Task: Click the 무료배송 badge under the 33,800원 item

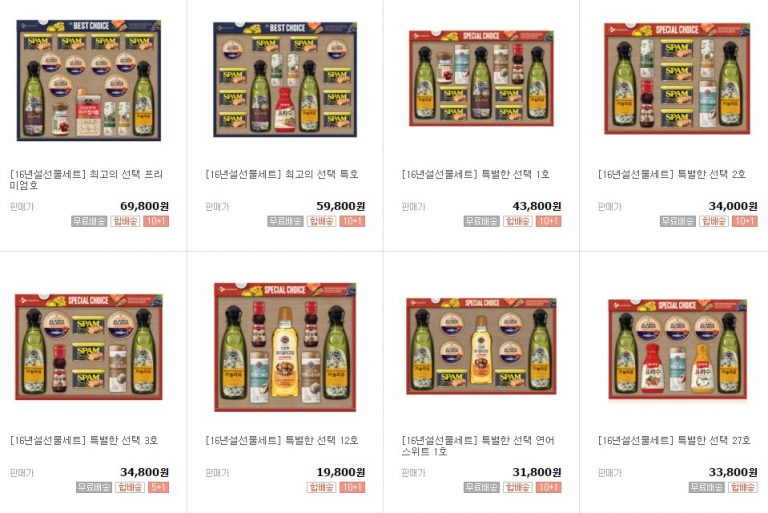Action: click(706, 487)
